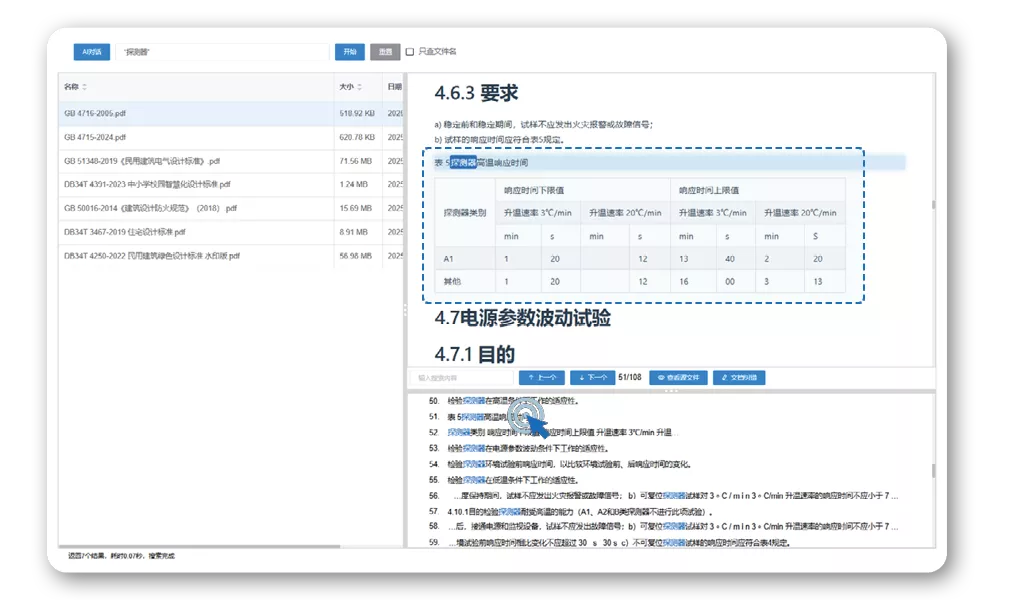Click the splitter handle between file list and preview
1024x600 pixels.
click(405, 310)
